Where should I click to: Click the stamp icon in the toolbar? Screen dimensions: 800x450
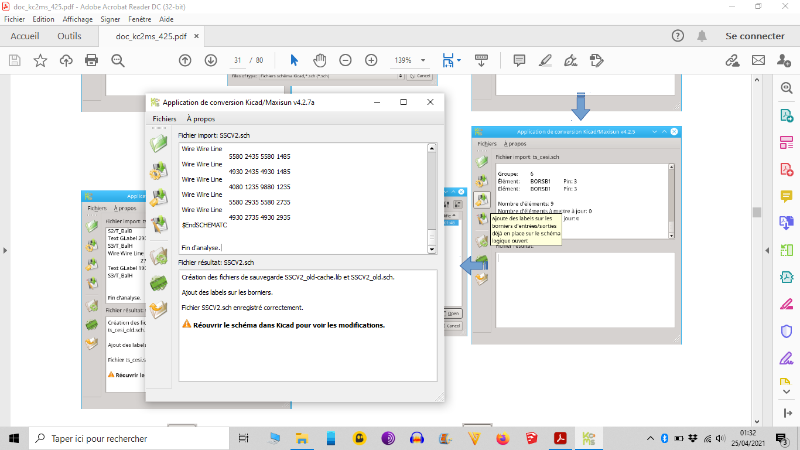coord(596,60)
